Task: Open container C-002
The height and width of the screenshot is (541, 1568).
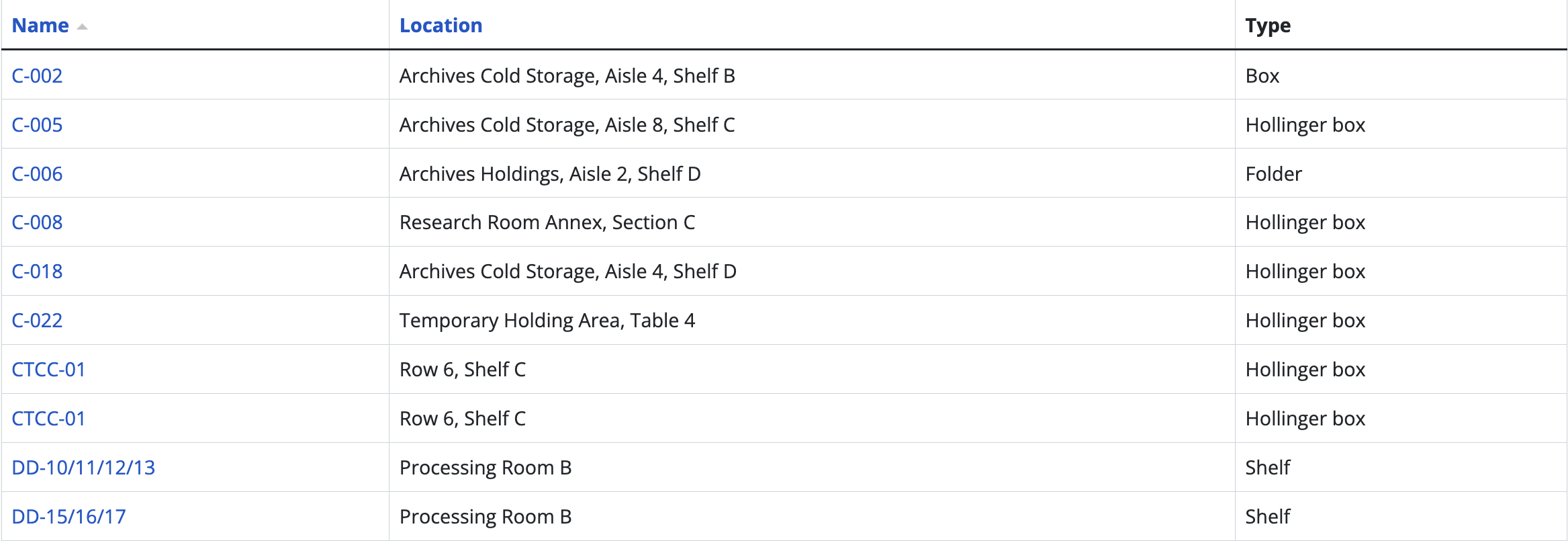Action: click(37, 76)
